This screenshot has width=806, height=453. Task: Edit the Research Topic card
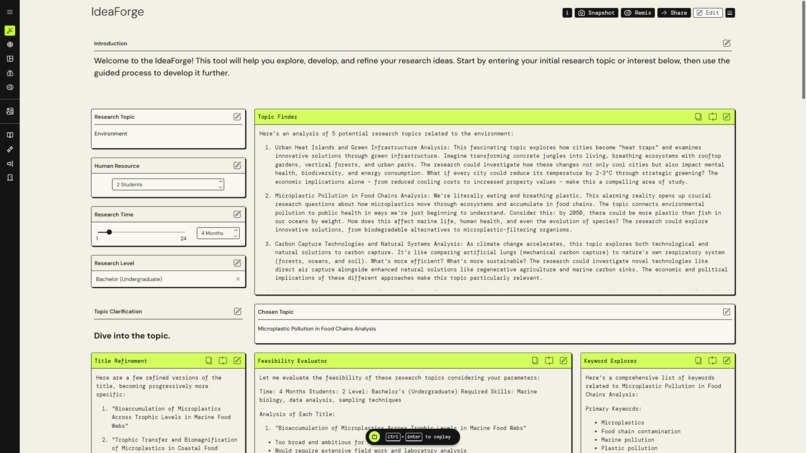click(237, 117)
